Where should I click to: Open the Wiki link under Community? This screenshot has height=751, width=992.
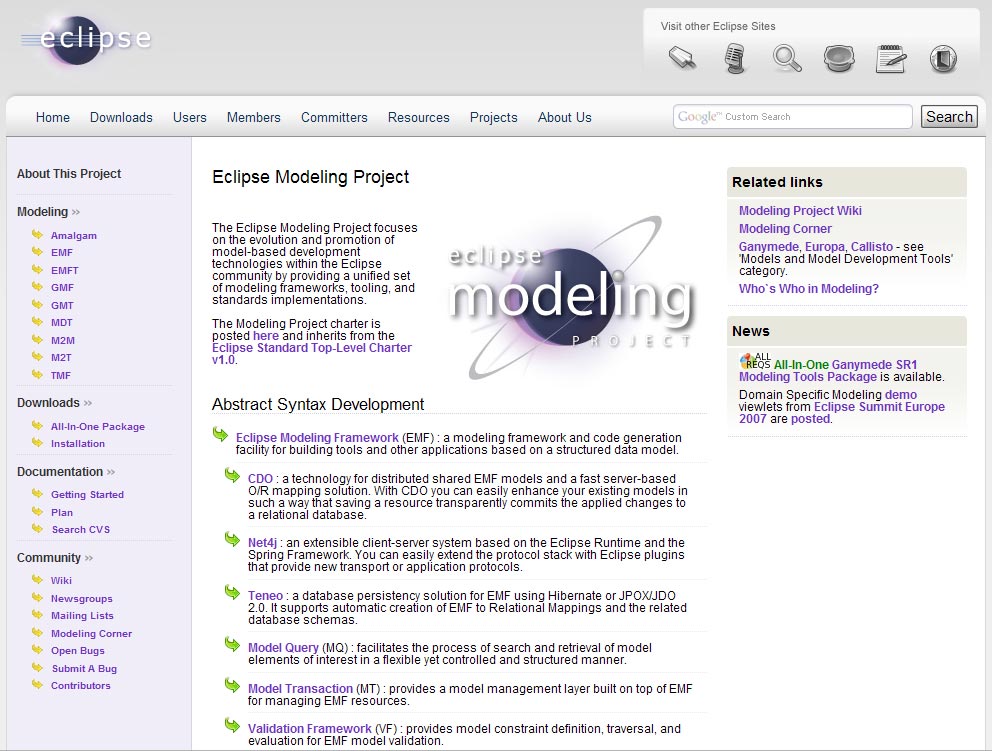click(x=61, y=580)
